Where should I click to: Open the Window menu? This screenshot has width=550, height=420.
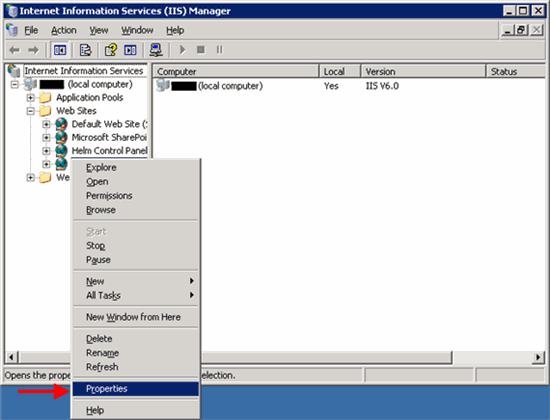[137, 31]
